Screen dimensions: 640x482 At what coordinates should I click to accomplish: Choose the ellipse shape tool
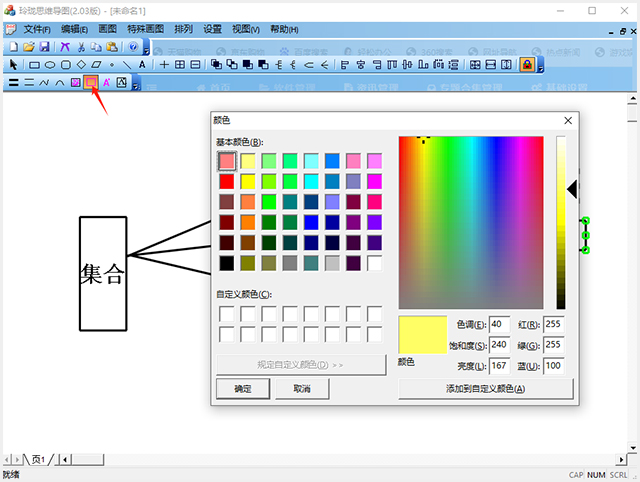click(x=49, y=64)
